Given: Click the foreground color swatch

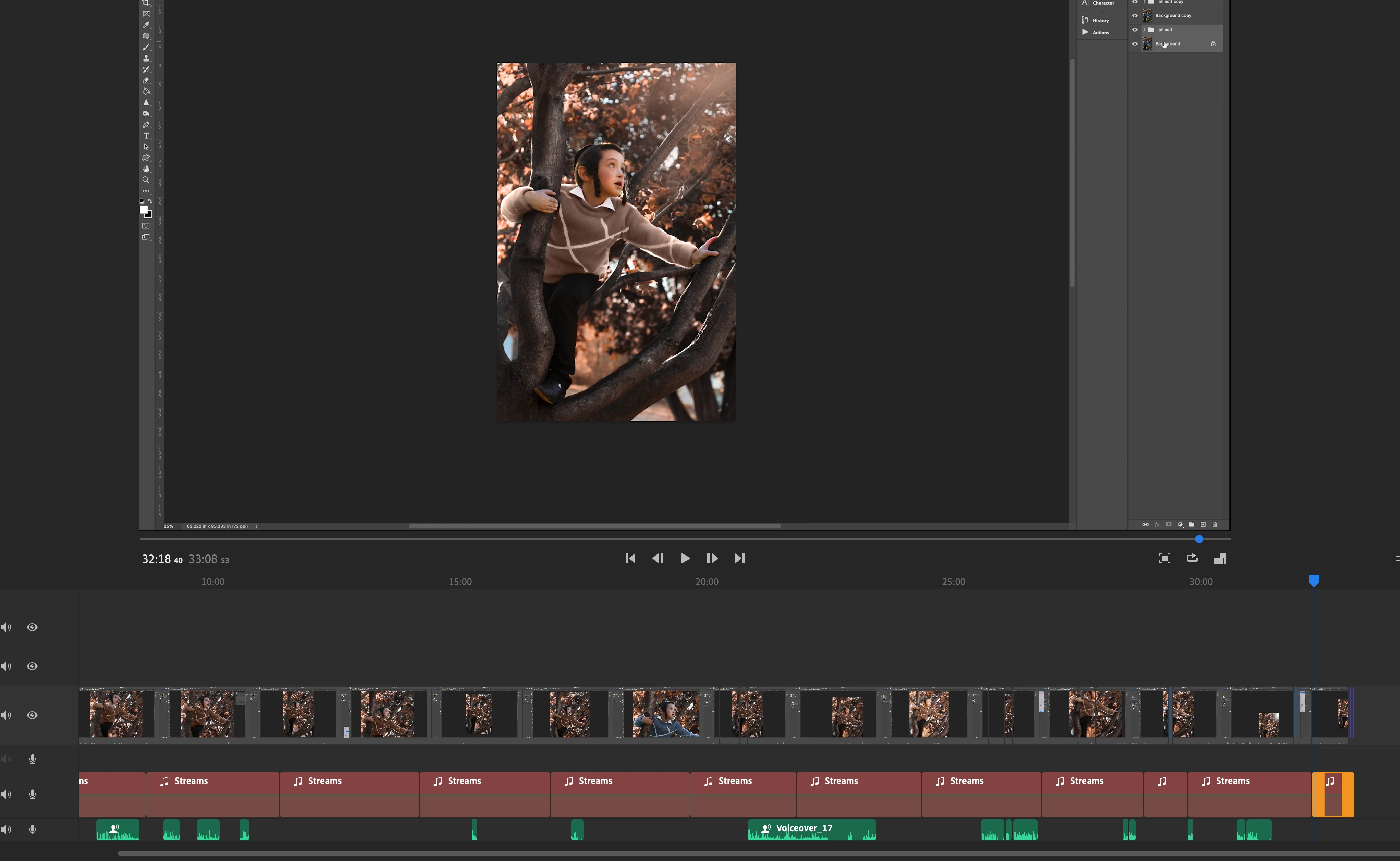Looking at the screenshot, I should [x=144, y=210].
